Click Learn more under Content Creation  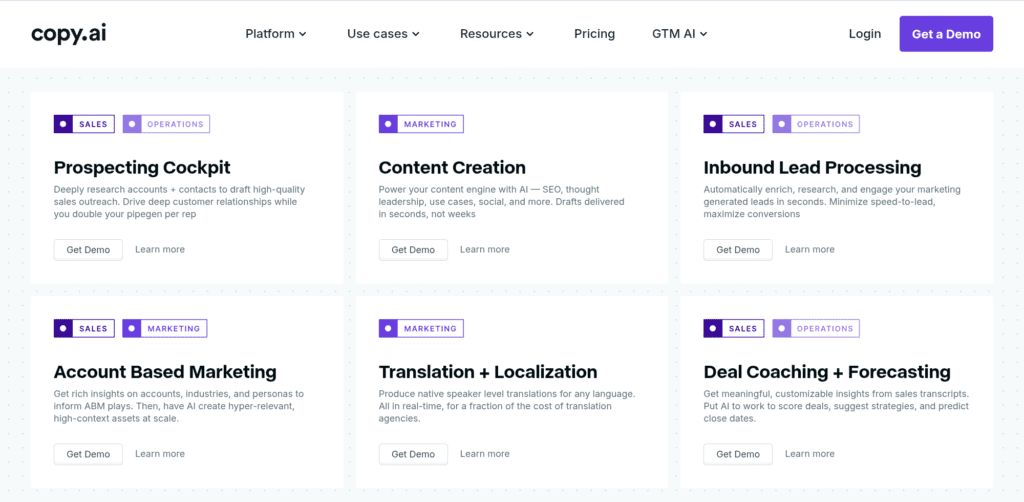click(485, 250)
